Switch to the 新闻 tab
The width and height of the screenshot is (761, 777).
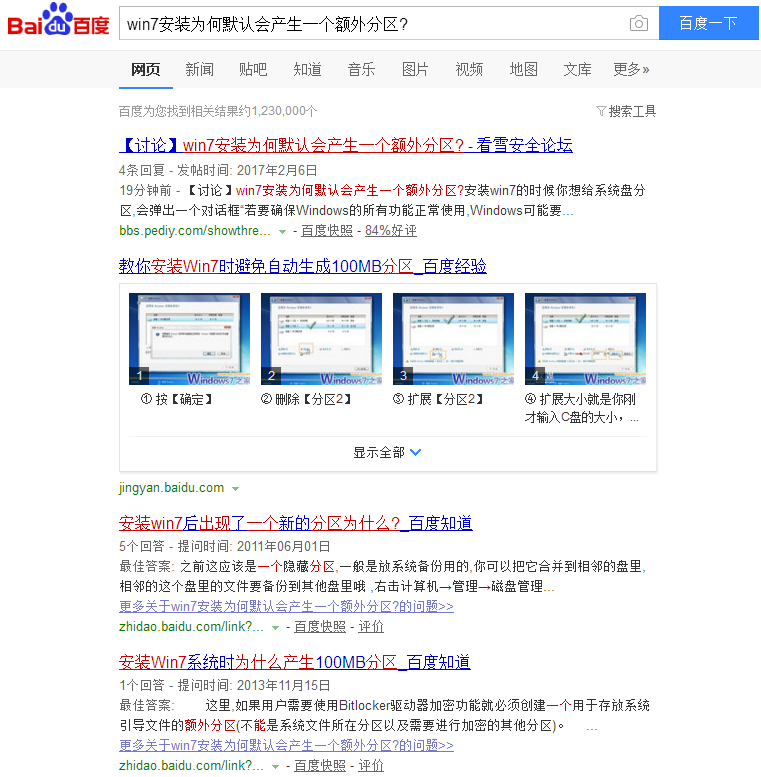click(200, 69)
